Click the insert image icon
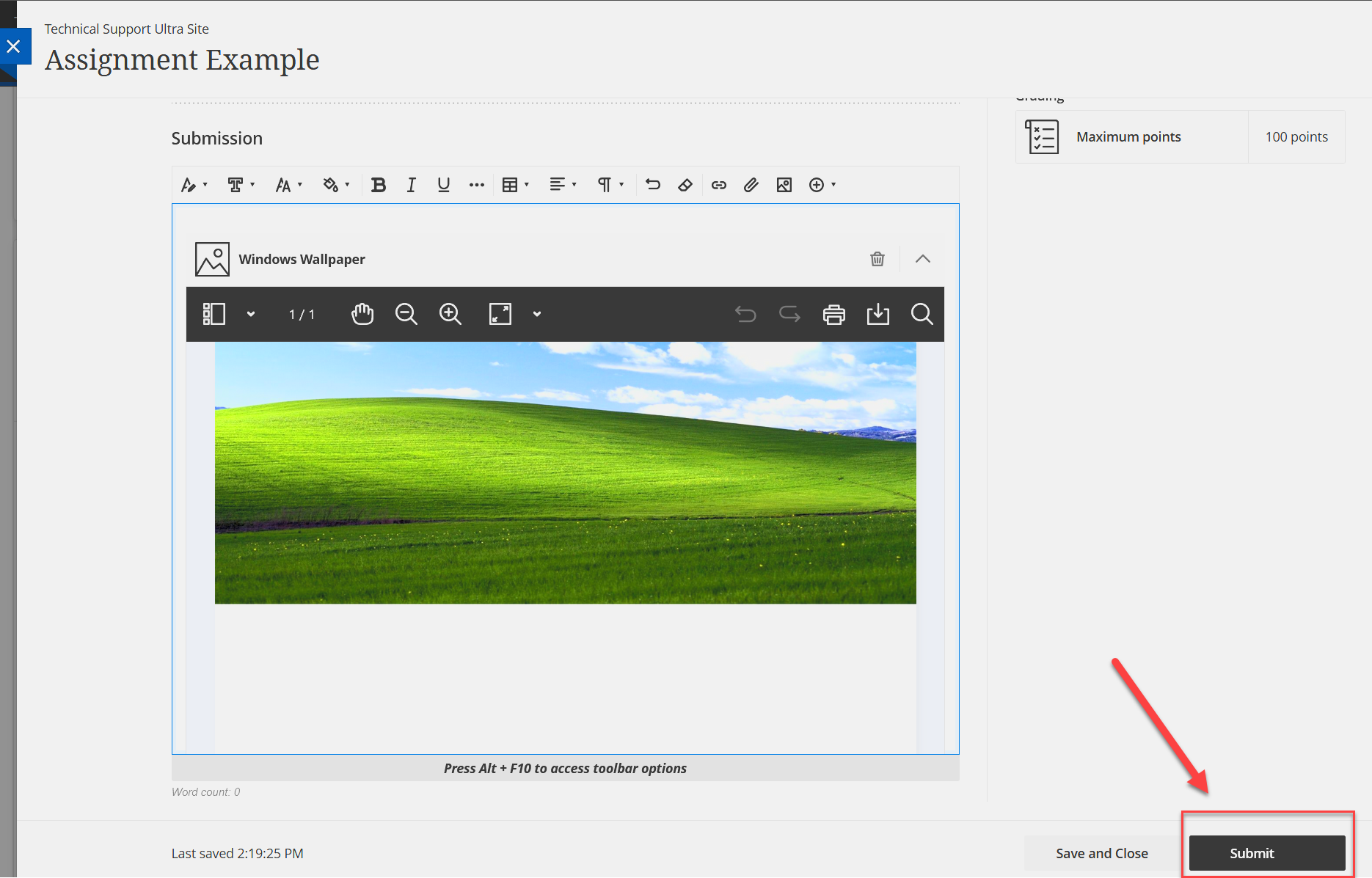1372x878 pixels. click(784, 185)
